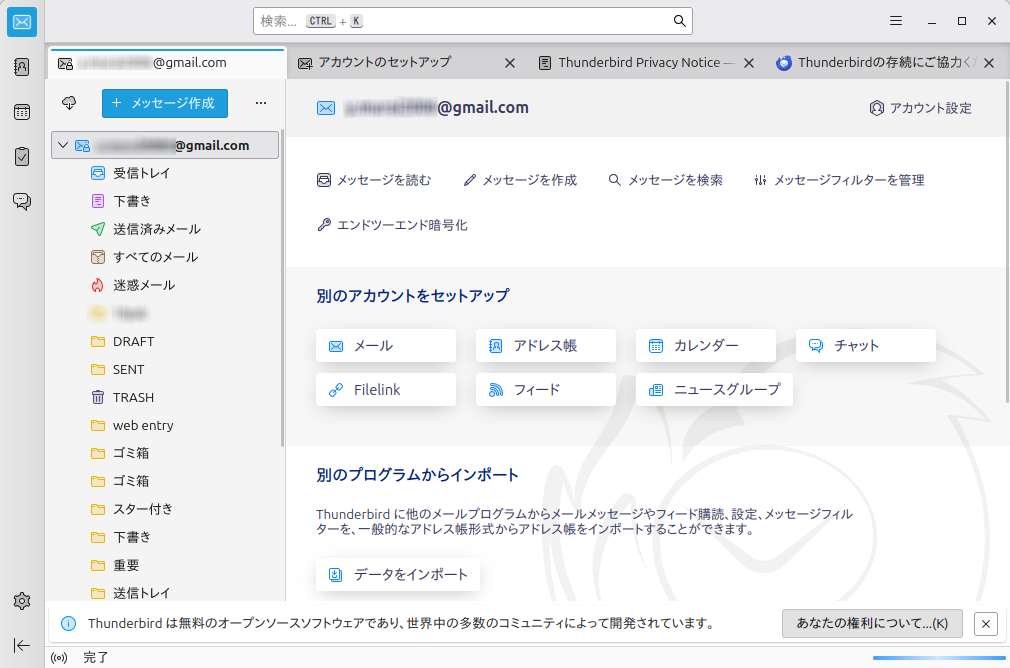Screen dimensions: 1010x668
Task: Open the Calendar space icon
Action: point(22,112)
